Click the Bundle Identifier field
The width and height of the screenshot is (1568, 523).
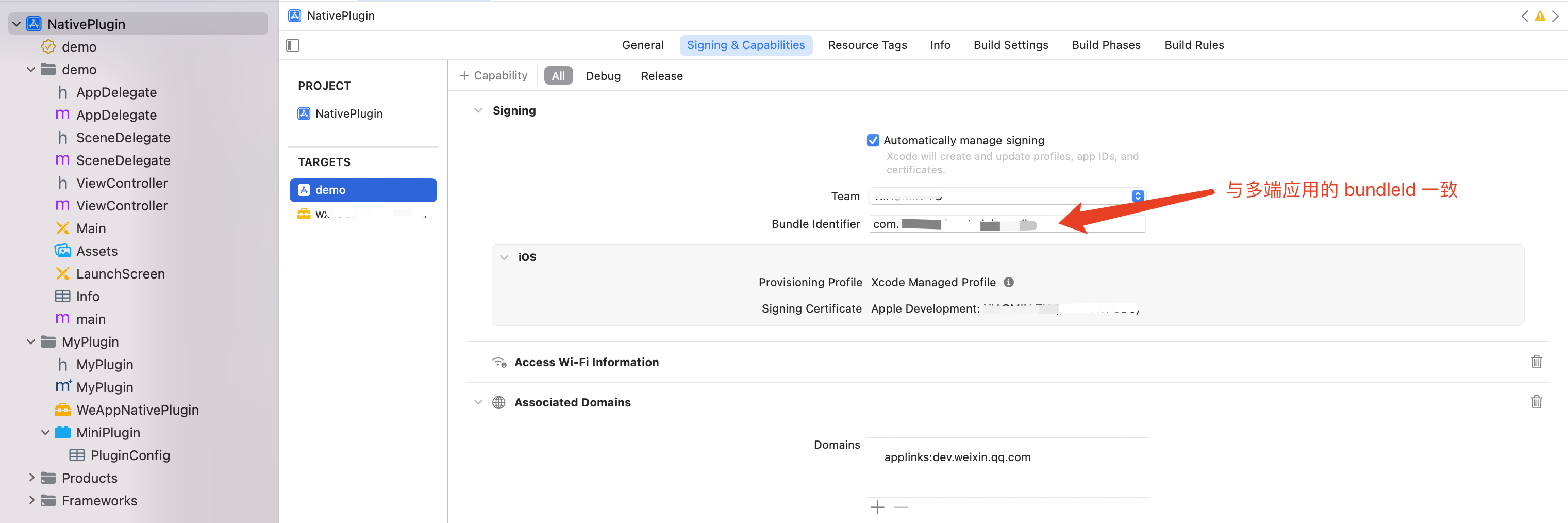(1007, 224)
